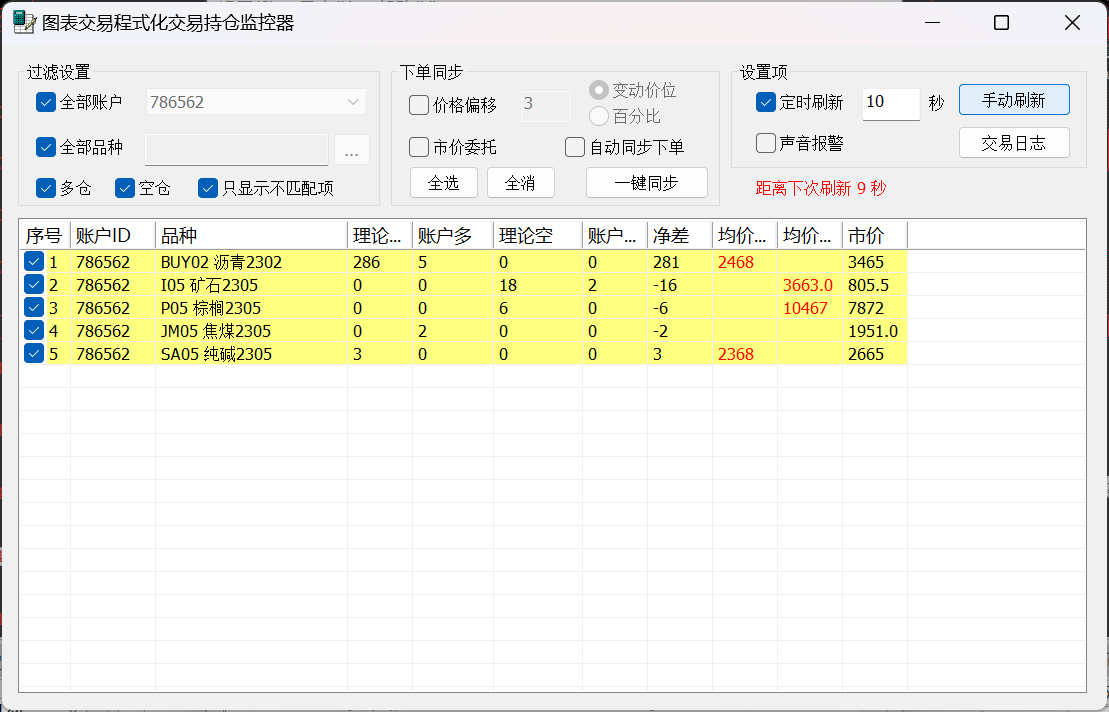The image size is (1109, 712).
Task: Uncheck row 1 BUY02 沥青2302 checkbox
Action: (x=34, y=262)
